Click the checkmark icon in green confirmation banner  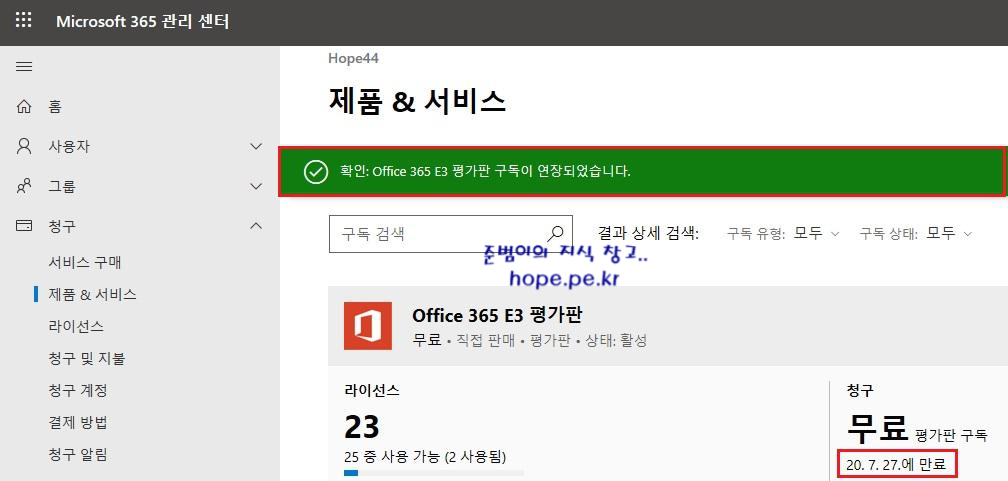click(x=316, y=172)
